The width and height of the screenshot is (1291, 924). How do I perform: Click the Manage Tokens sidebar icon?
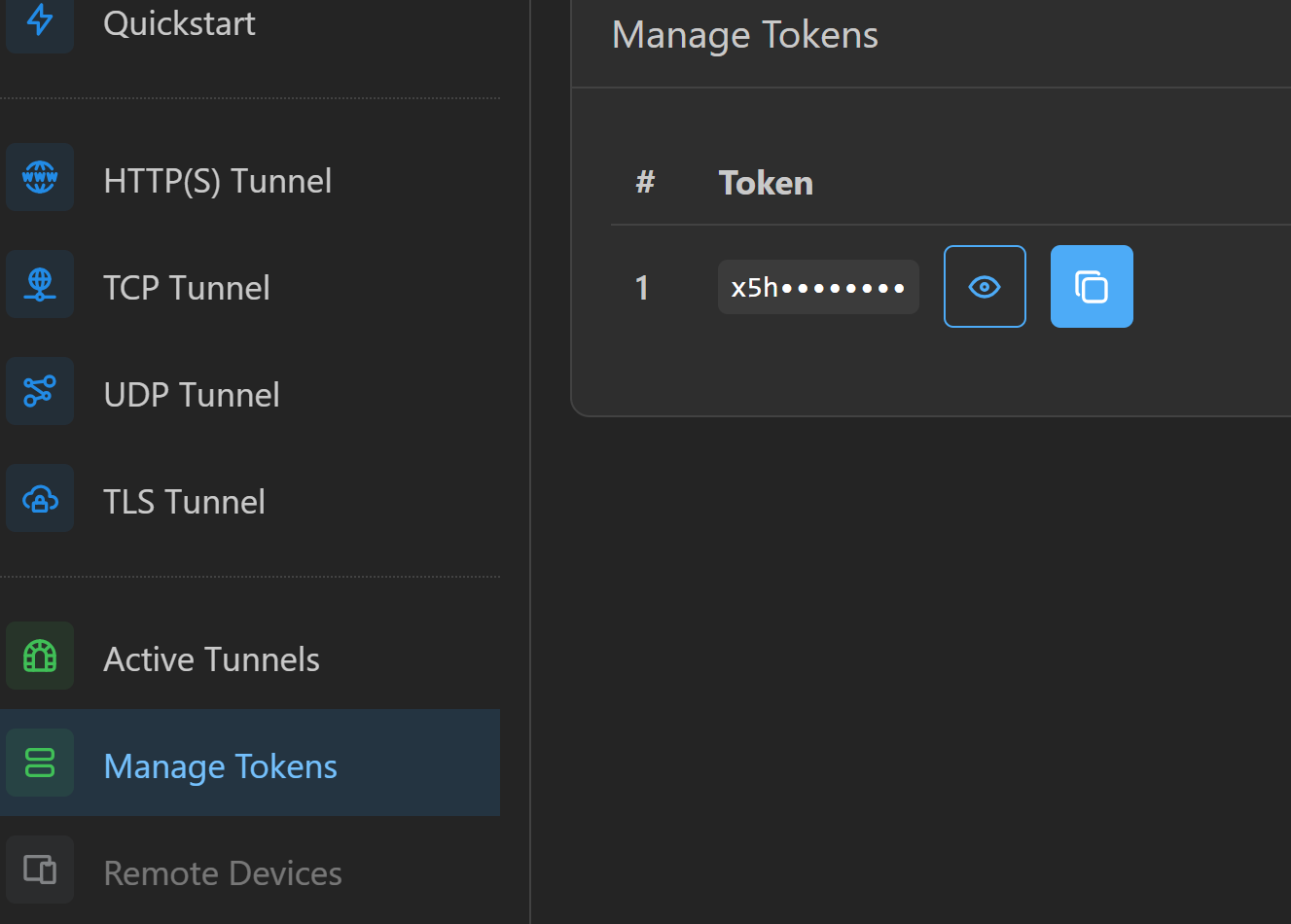point(40,764)
